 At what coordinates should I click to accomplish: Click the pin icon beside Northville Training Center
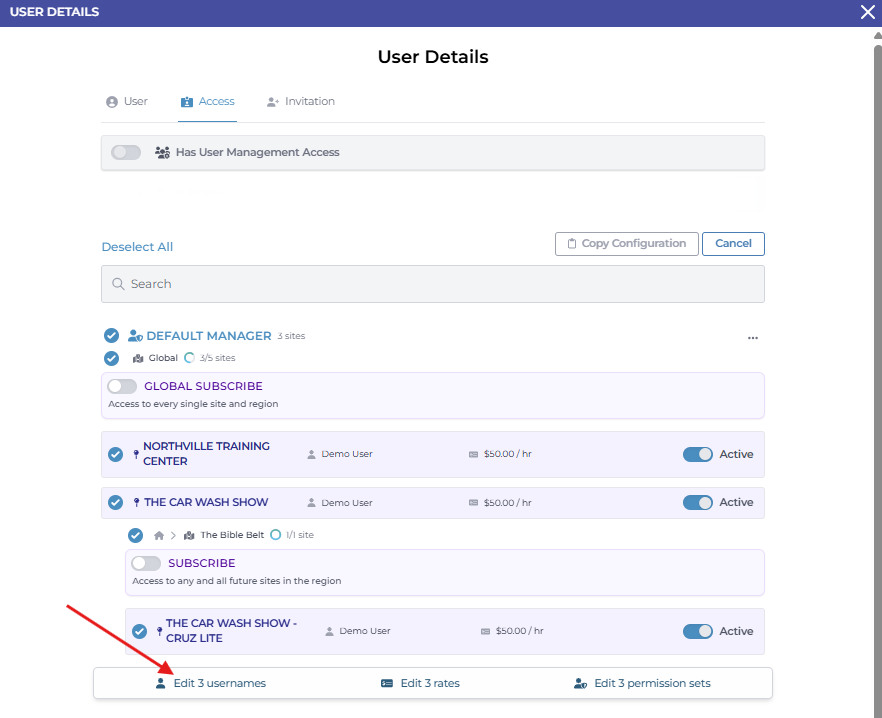pyautogui.click(x=136, y=454)
